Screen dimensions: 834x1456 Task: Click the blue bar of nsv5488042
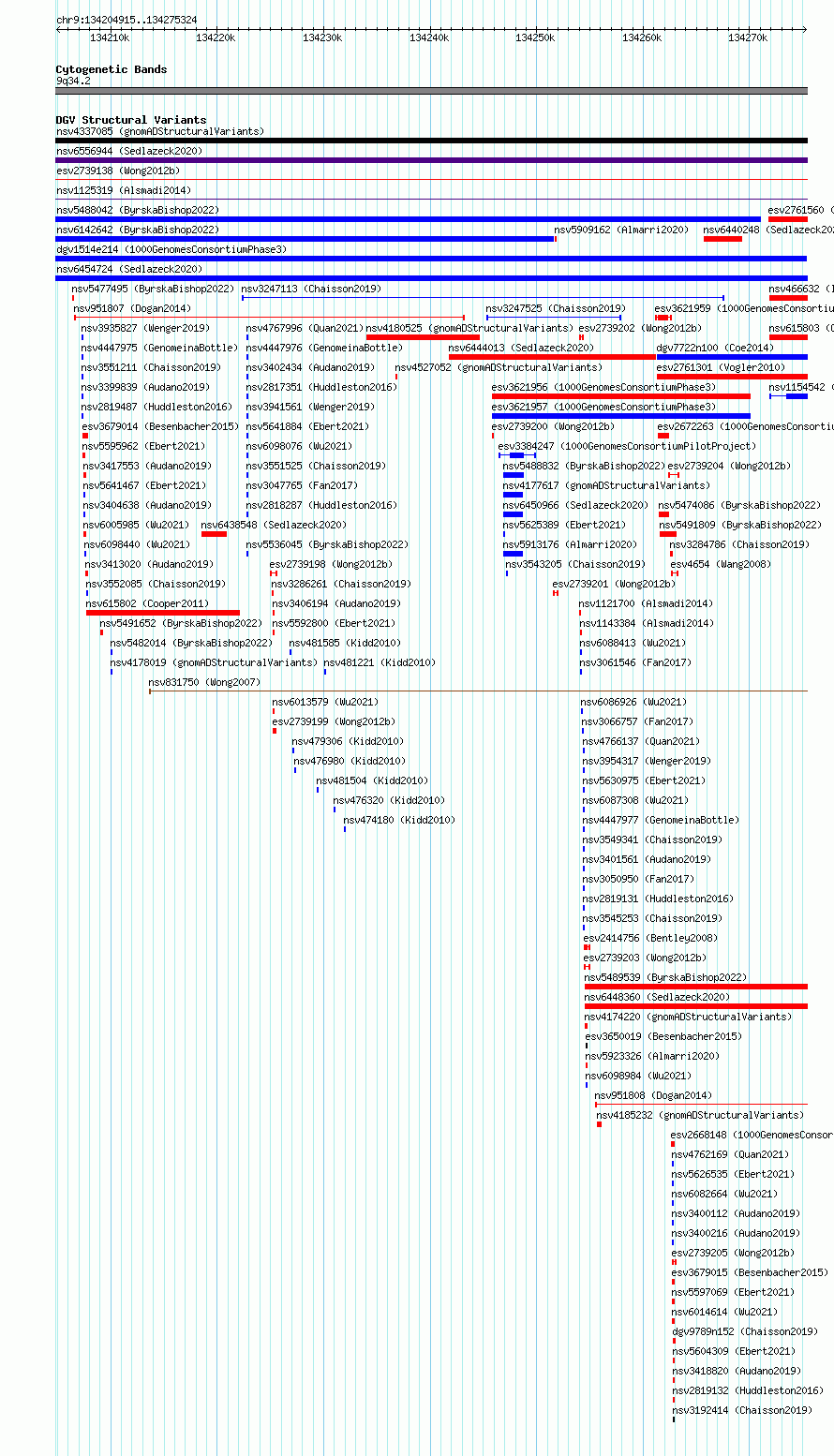[x=409, y=219]
